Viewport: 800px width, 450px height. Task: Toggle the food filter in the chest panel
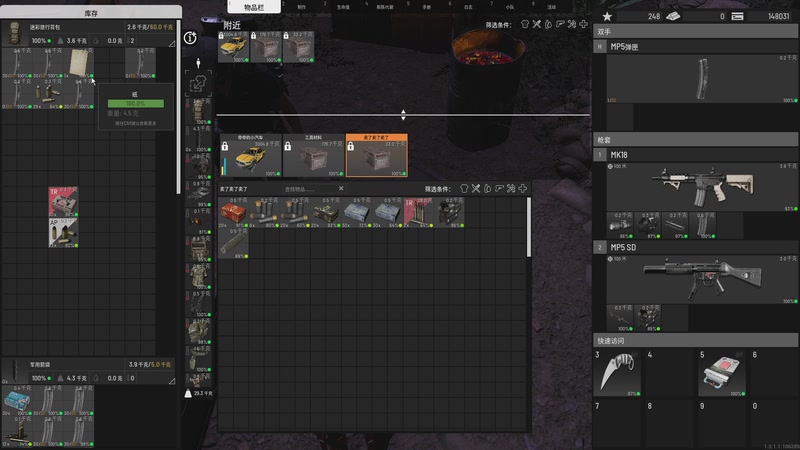pyautogui.click(x=476, y=188)
